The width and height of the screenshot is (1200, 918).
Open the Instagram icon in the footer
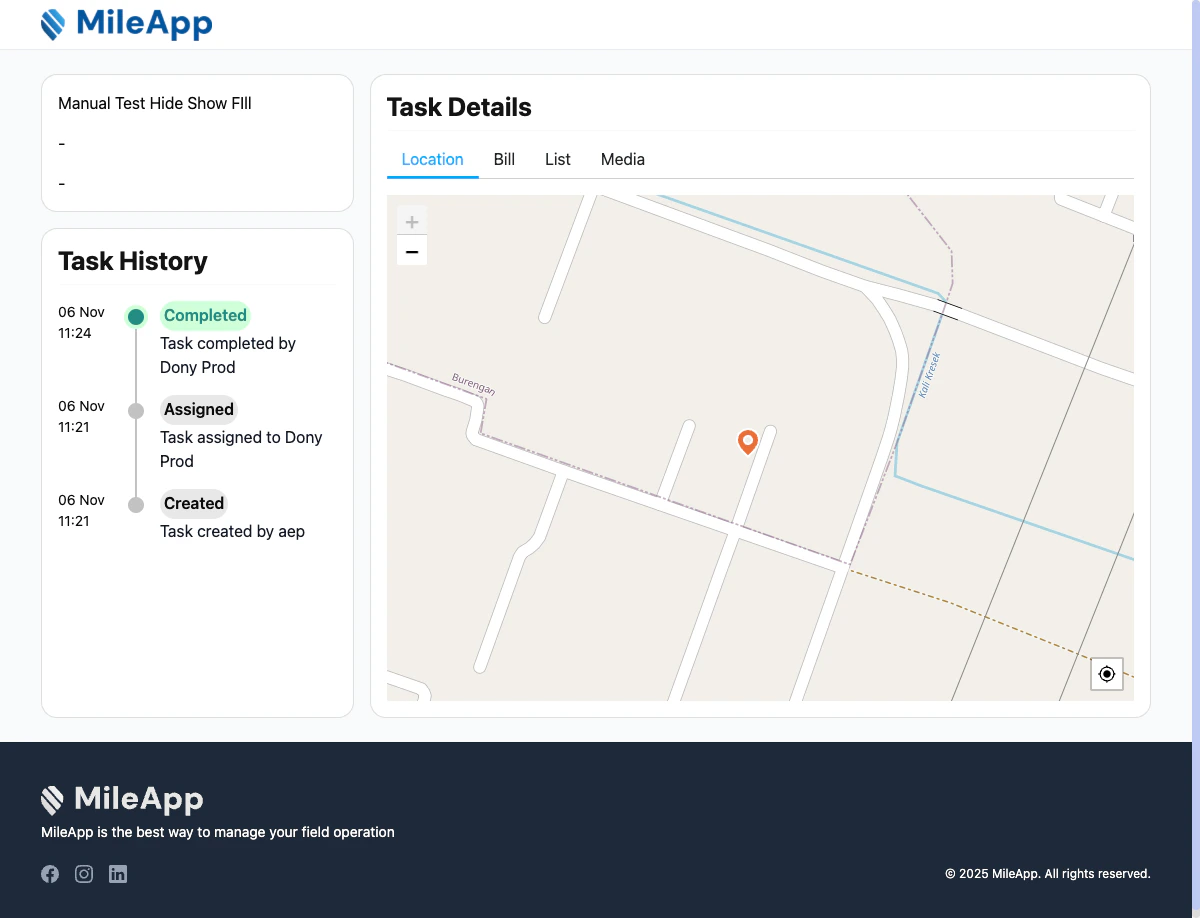84,873
